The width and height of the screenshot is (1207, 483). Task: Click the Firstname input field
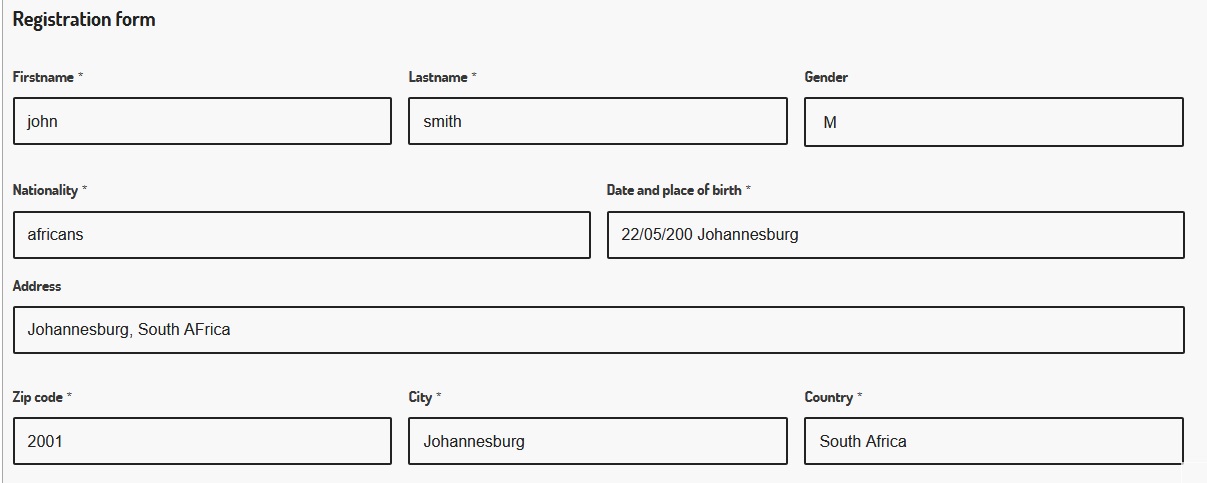pyautogui.click(x=202, y=121)
